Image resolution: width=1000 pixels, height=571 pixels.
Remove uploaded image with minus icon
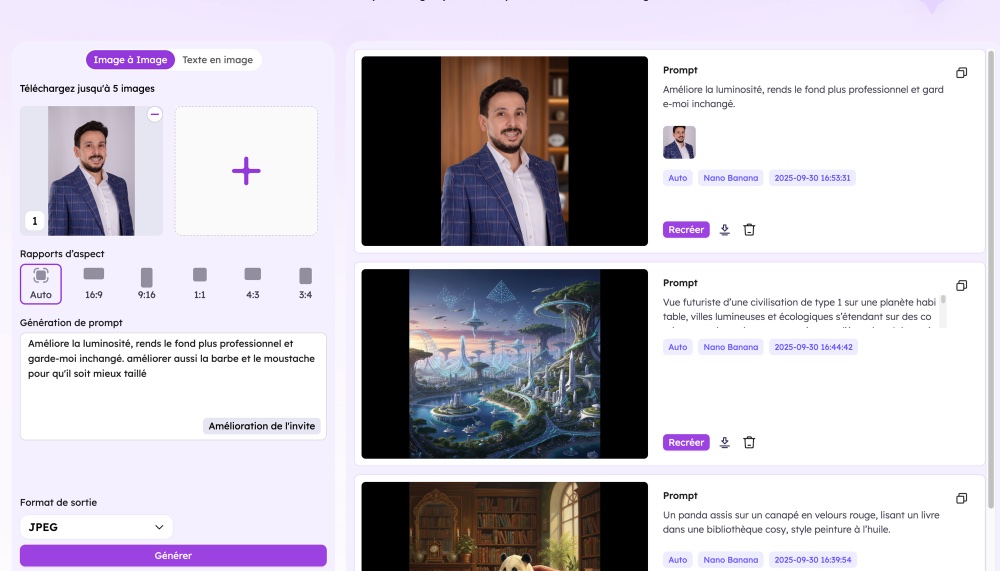pyautogui.click(x=154, y=114)
